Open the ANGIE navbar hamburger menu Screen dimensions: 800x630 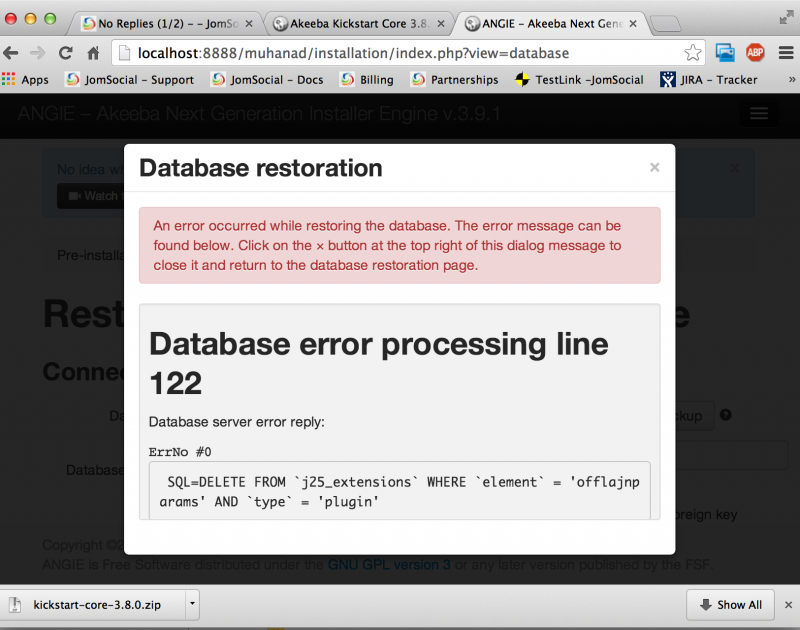(x=759, y=113)
